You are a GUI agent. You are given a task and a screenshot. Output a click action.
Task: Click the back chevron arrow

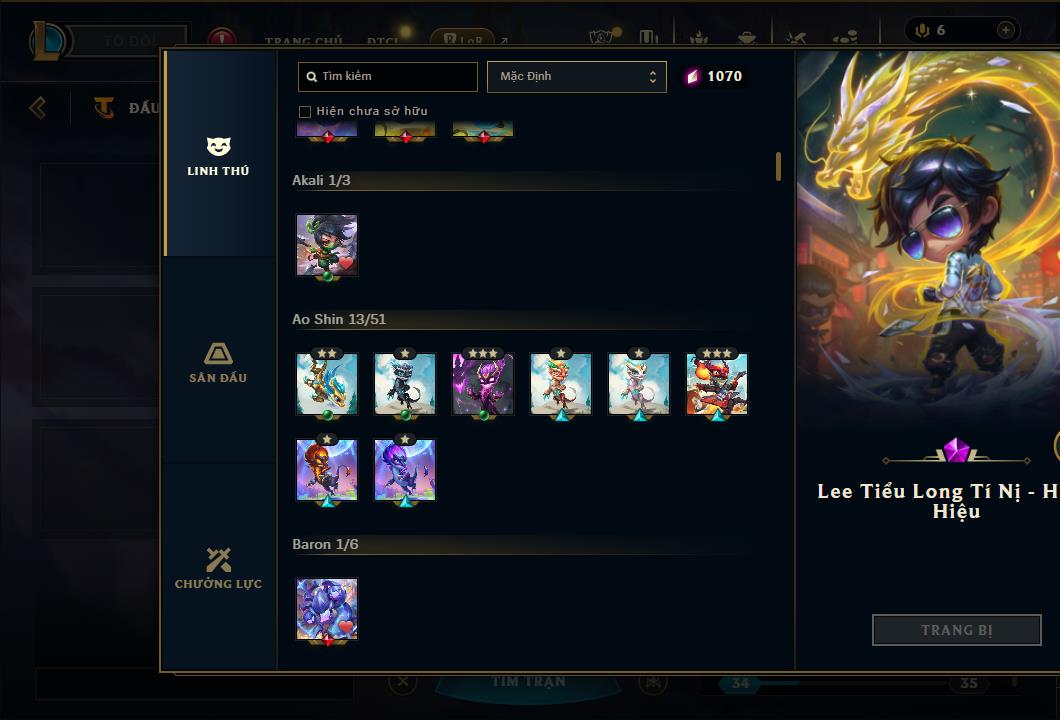coord(38,107)
